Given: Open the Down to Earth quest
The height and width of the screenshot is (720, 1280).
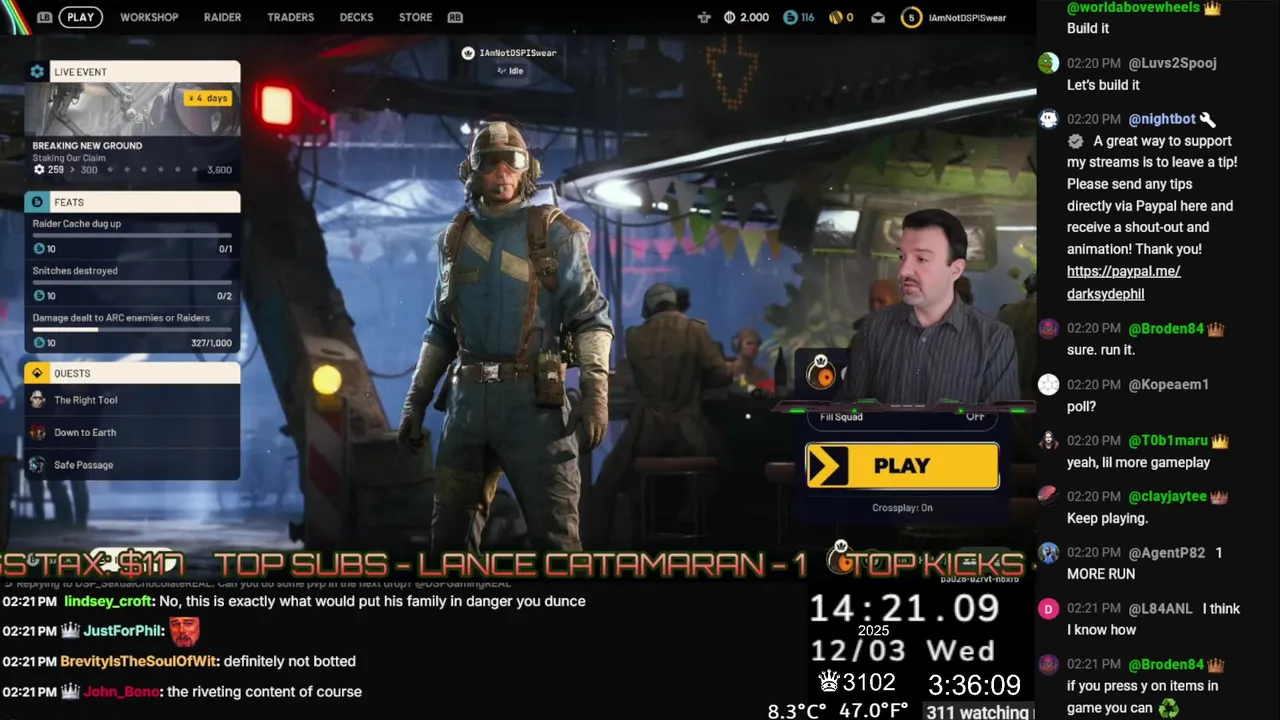Looking at the screenshot, I should coord(132,432).
